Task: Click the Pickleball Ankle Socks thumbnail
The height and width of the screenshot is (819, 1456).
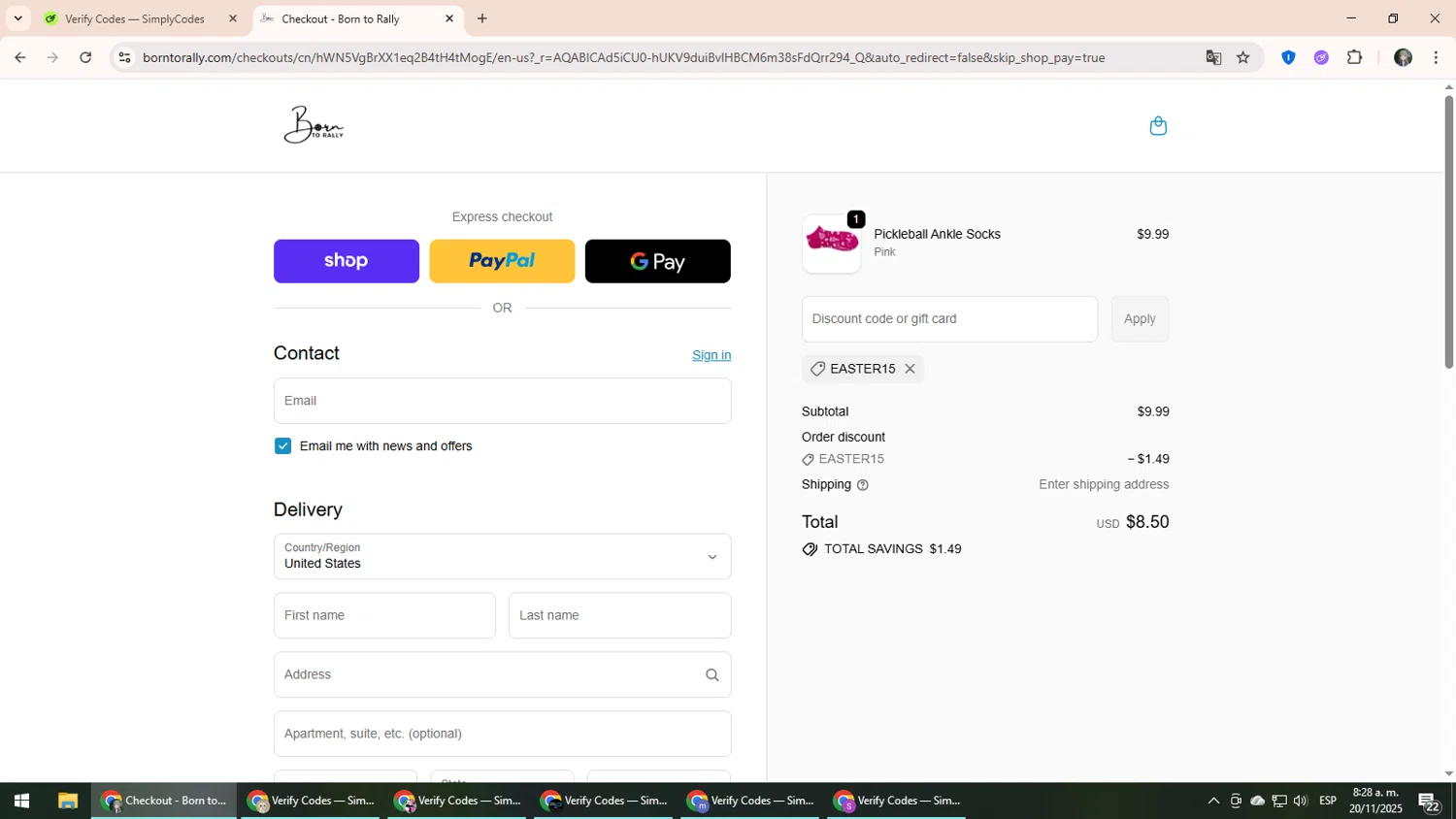Action: click(832, 243)
